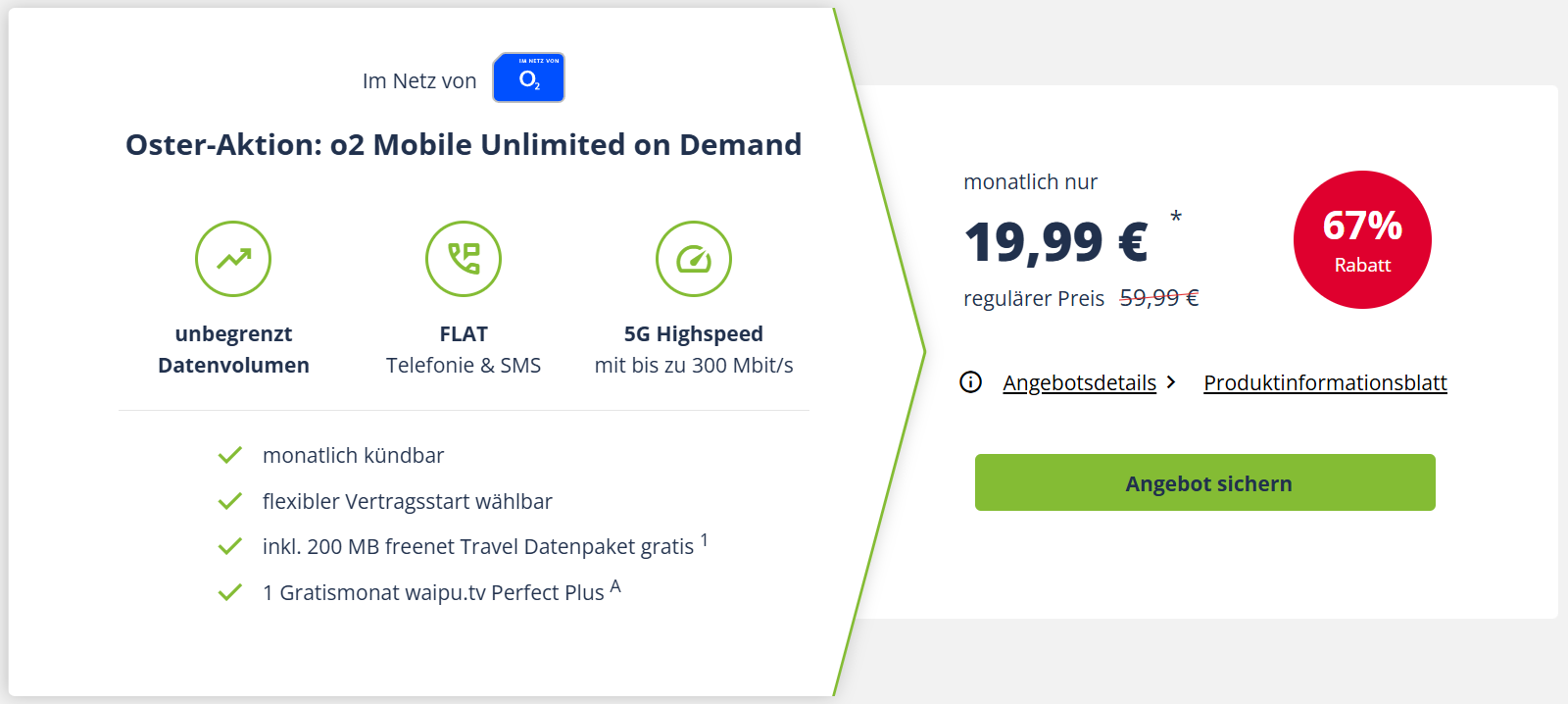Click the FLAT telephony and SMS icon
1568x704 pixels.
click(x=464, y=259)
